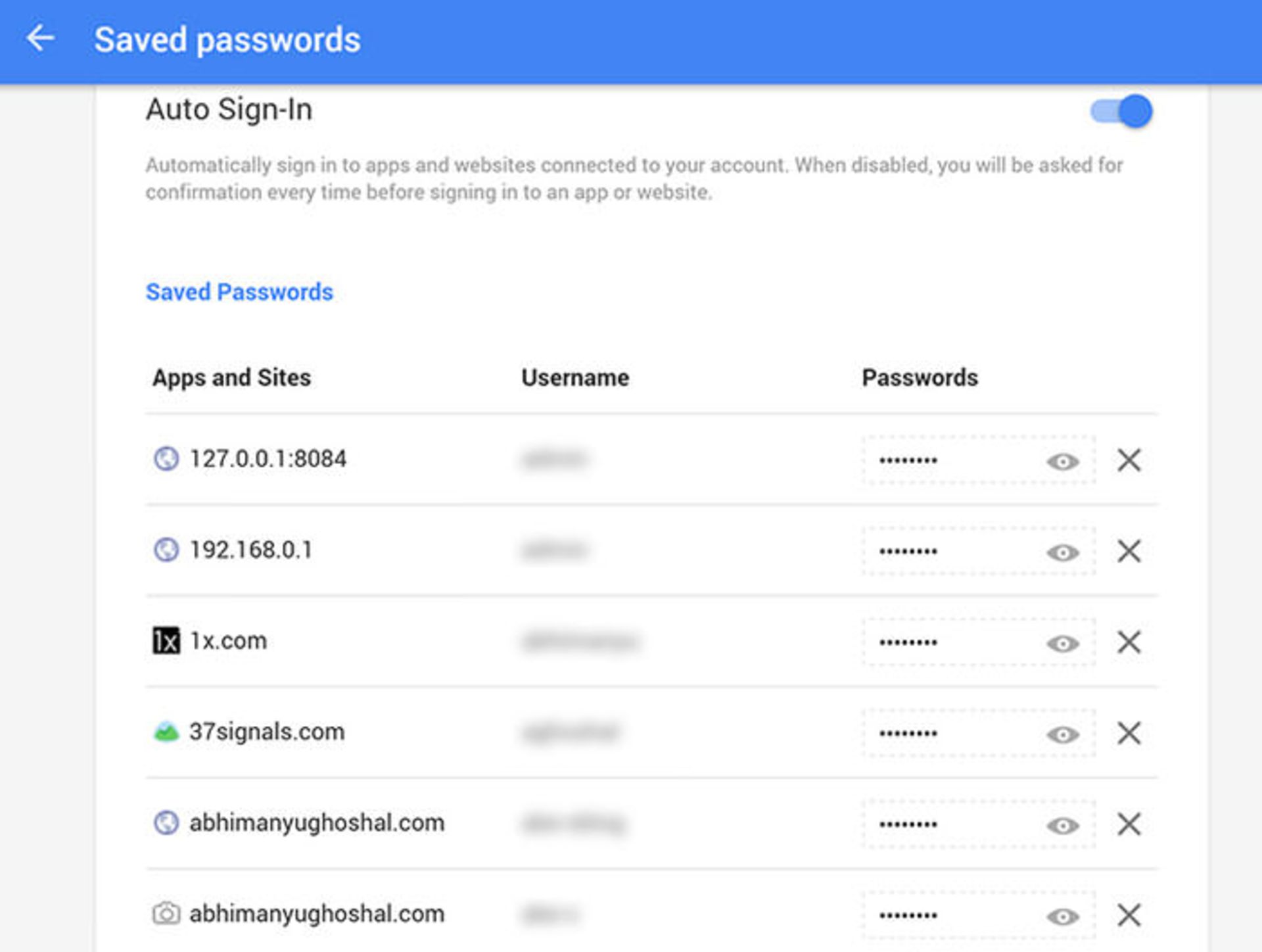1262x952 pixels.
Task: Turn off the Auto Sign-In switch
Action: coord(1123,111)
